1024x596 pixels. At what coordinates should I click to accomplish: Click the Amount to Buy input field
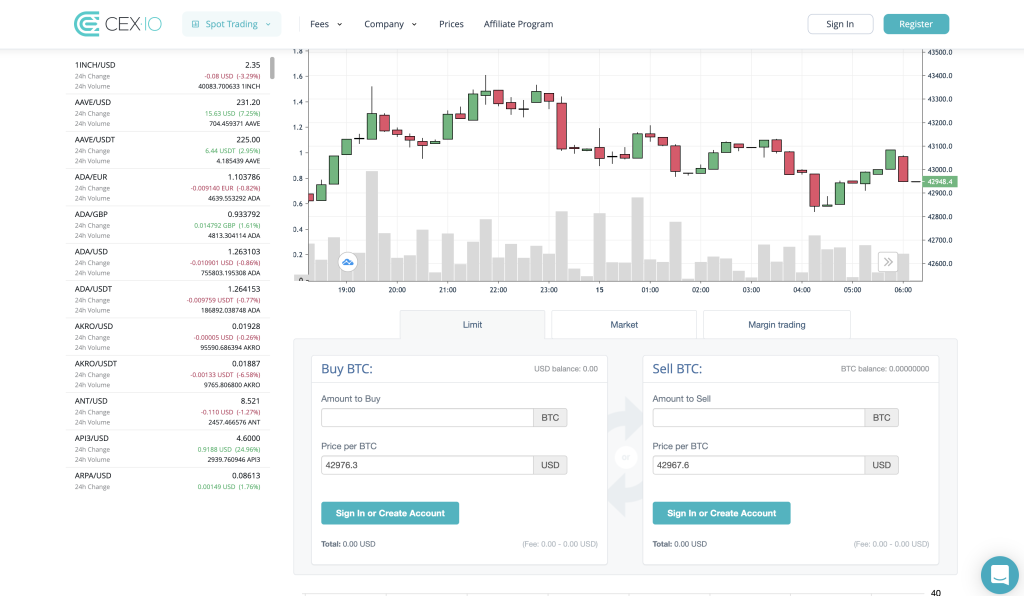[x=427, y=418]
